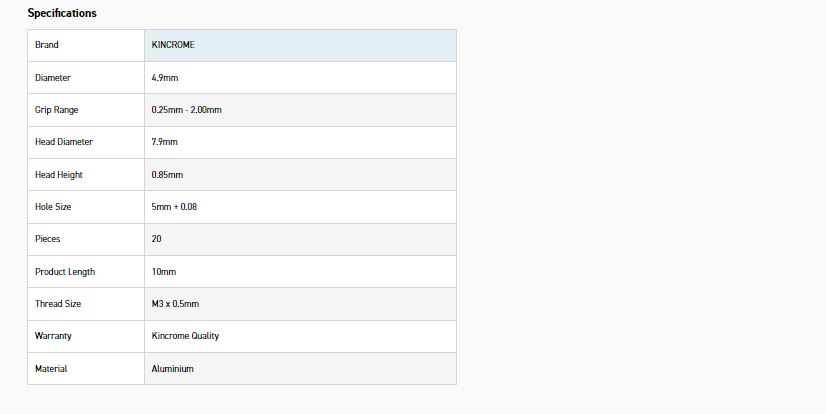
Task: Select the KINCROME brand value cell
Action: click(173, 45)
